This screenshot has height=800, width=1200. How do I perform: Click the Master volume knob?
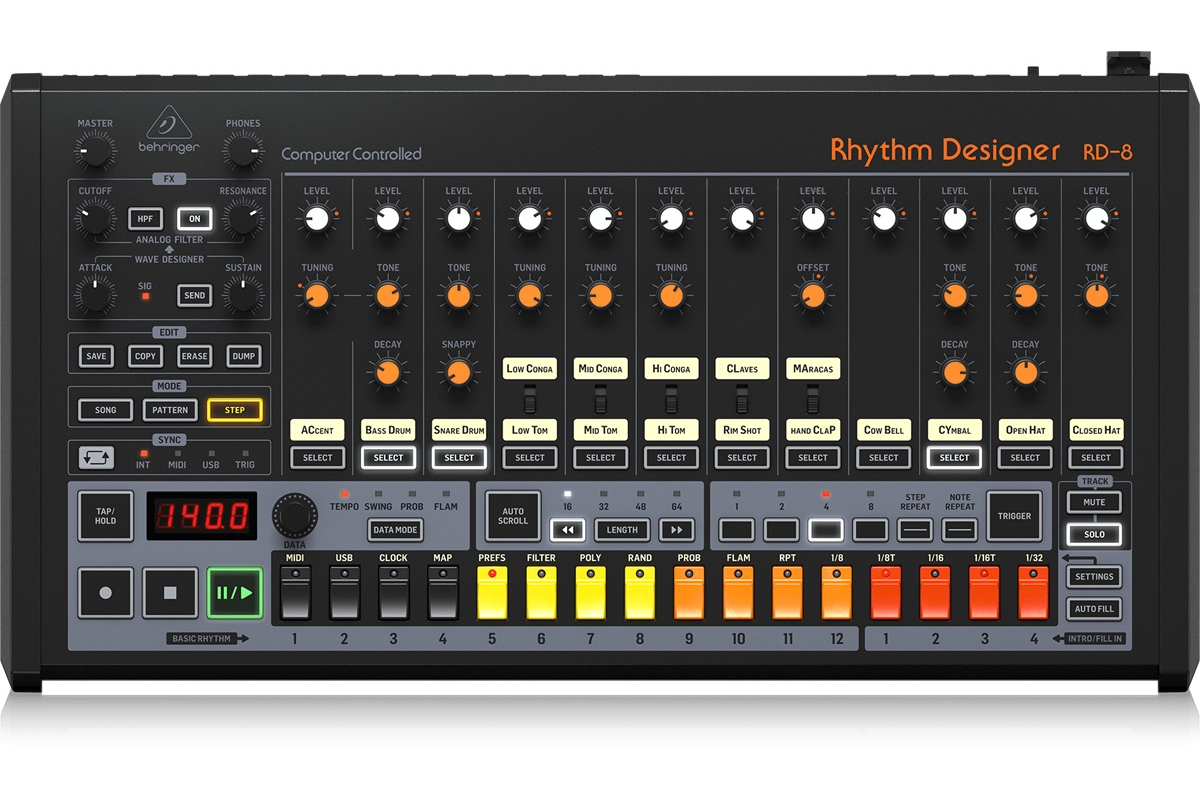(x=94, y=152)
